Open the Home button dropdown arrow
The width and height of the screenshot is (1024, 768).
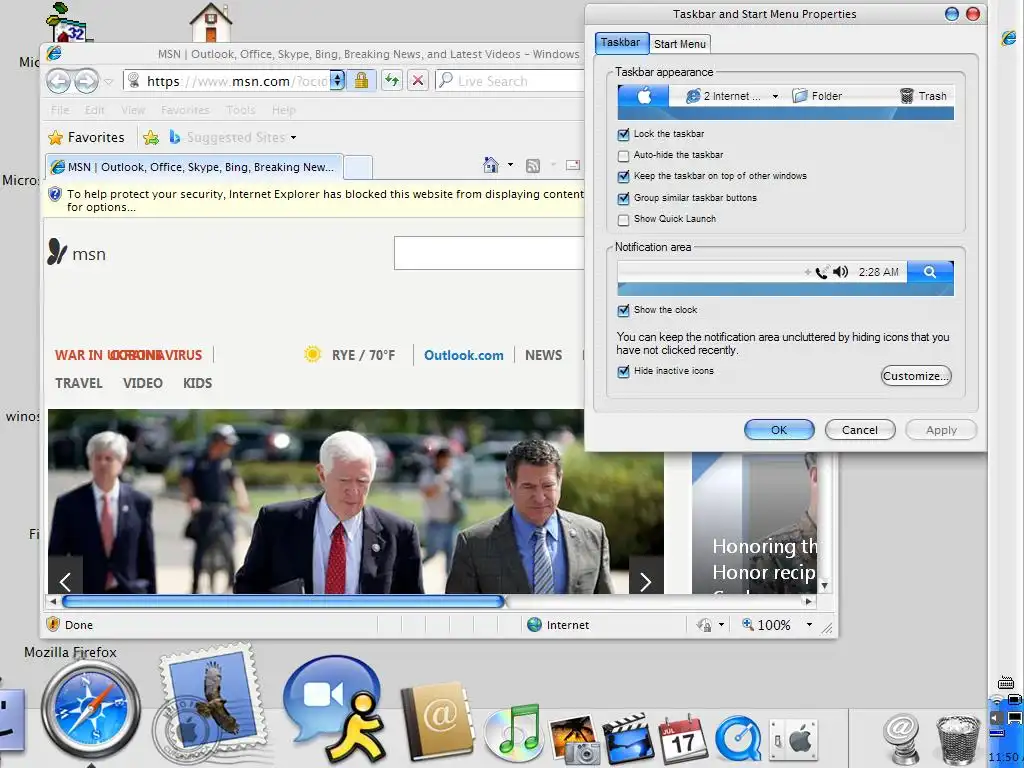510,165
